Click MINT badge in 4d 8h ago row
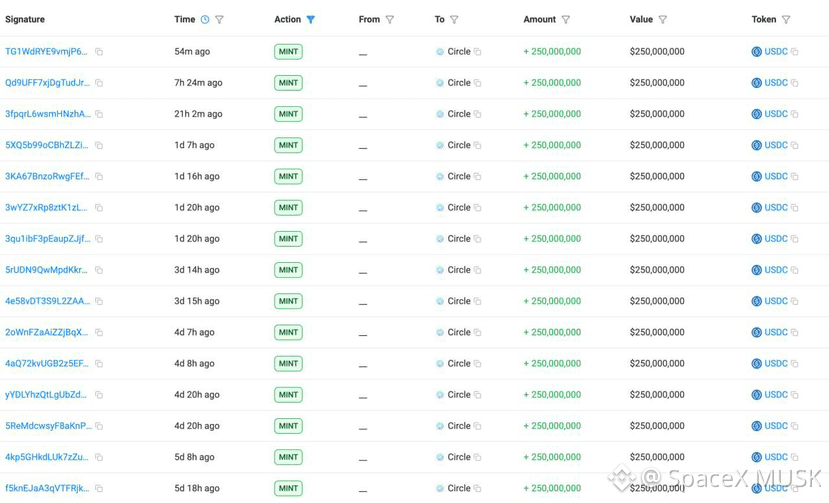This screenshot has width=829, height=503. [x=288, y=364]
